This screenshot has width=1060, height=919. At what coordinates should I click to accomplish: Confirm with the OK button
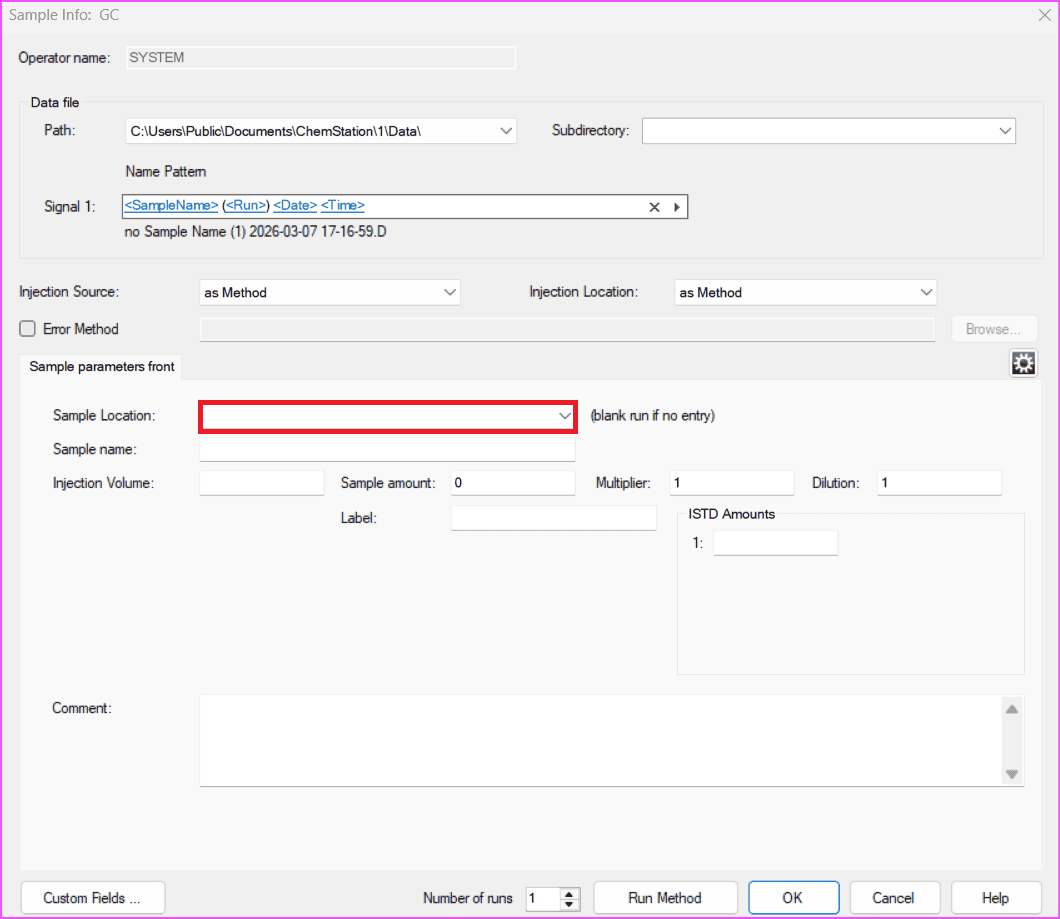point(794,897)
